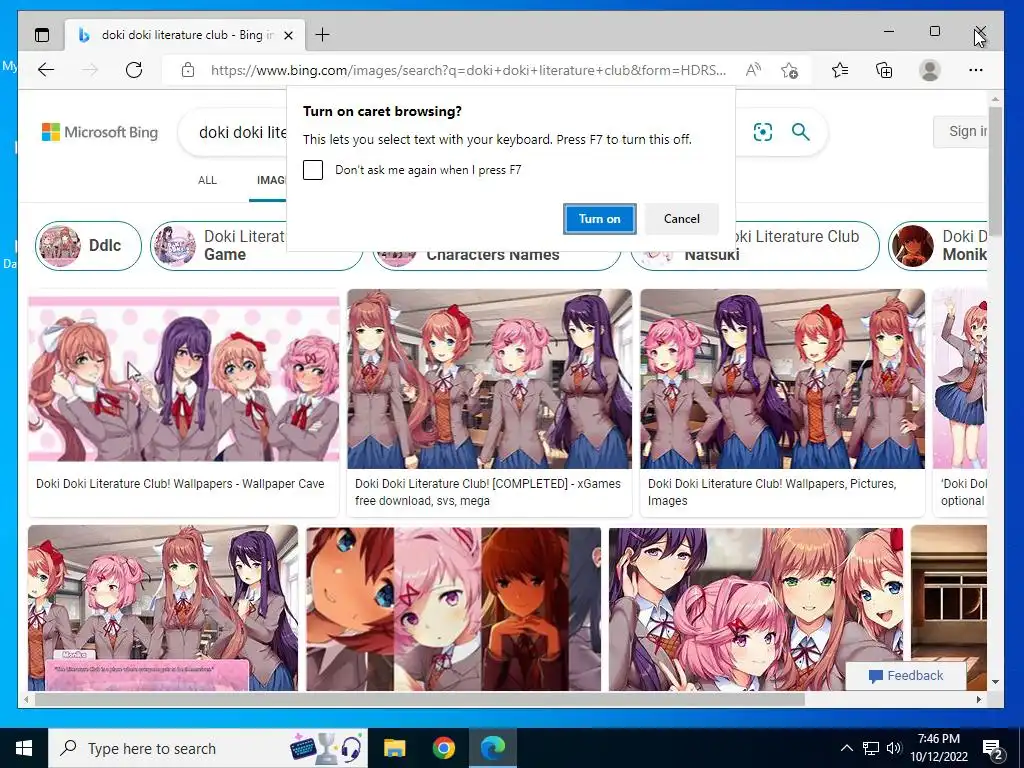Open File Explorer from taskbar
1024x768 pixels.
tap(394, 748)
